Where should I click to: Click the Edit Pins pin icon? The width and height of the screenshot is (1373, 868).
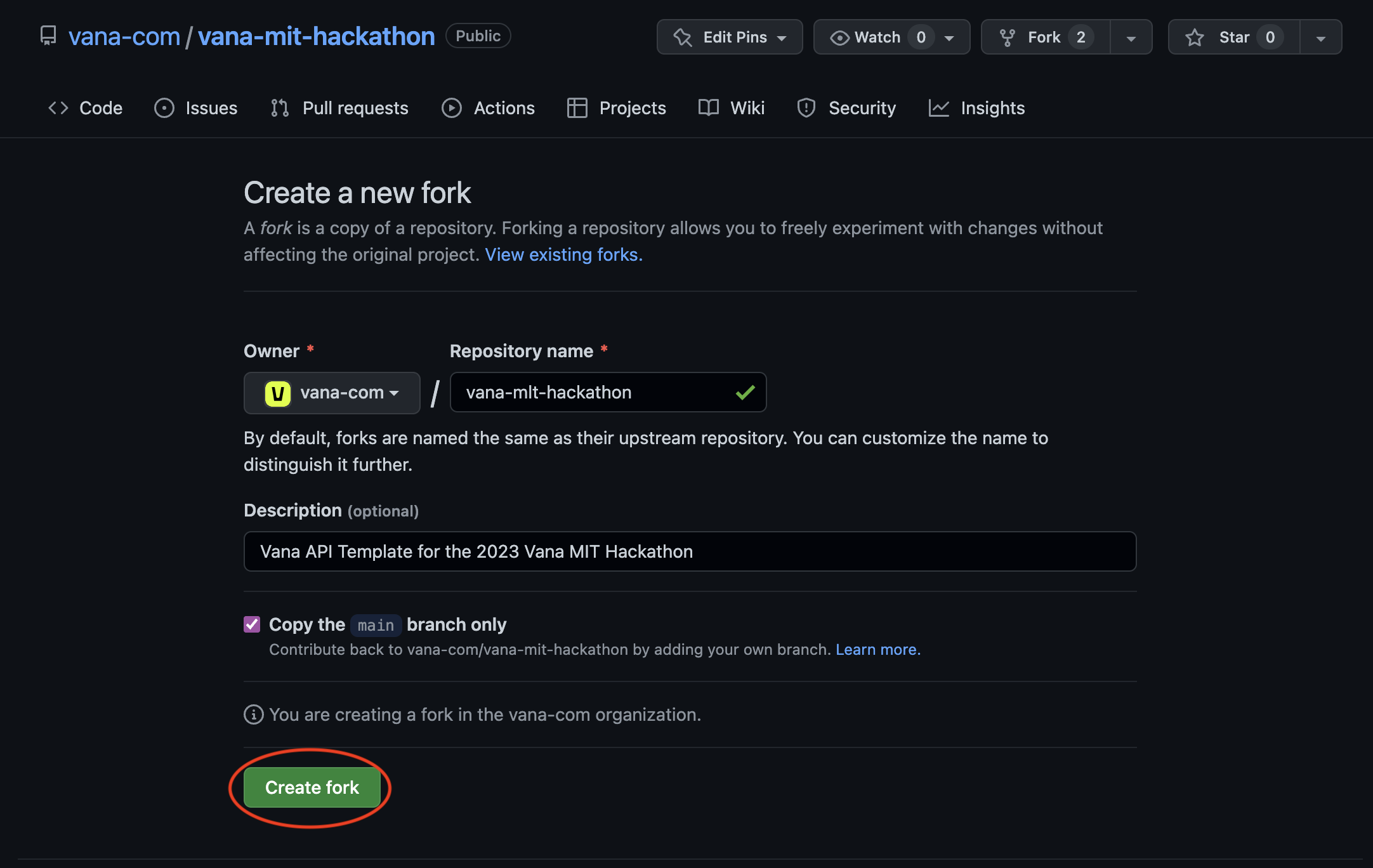683,37
